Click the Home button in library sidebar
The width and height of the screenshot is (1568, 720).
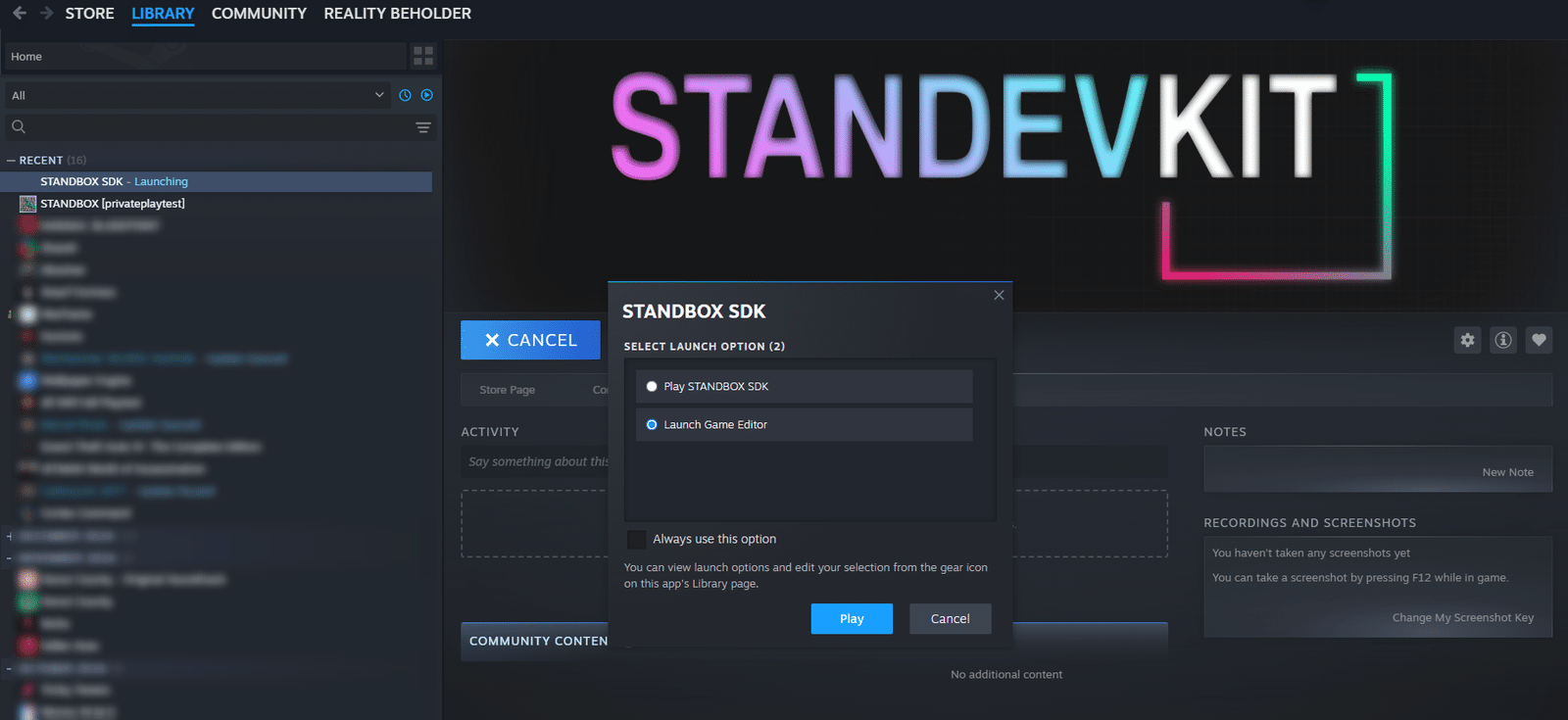[205, 56]
